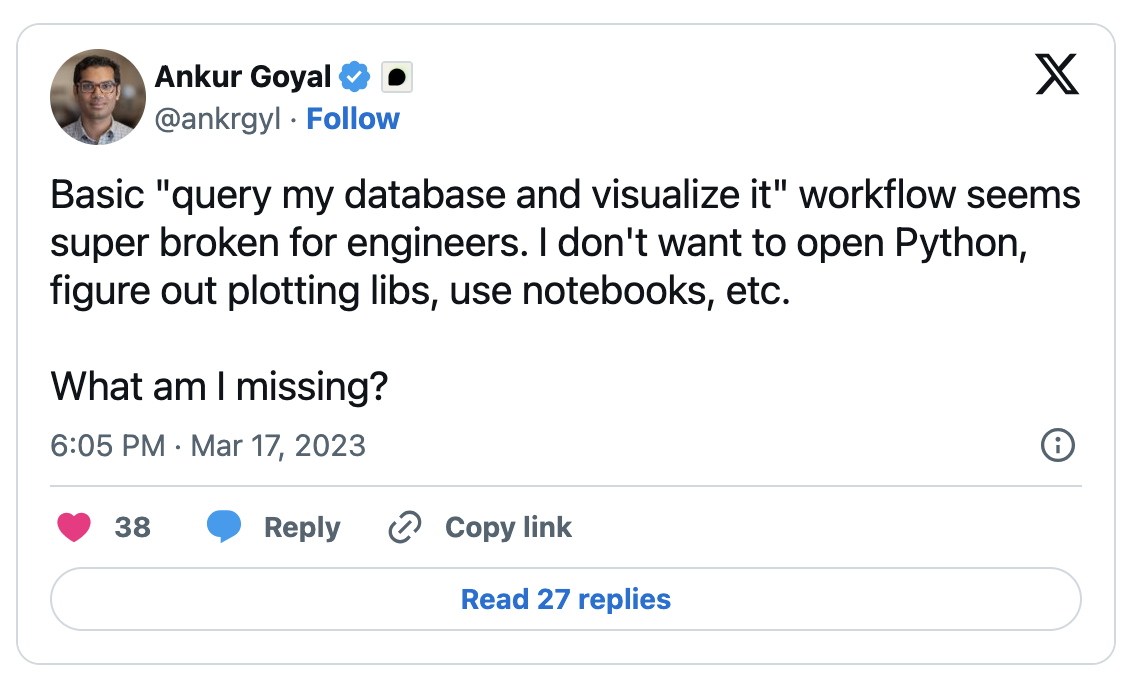Viewport: 1138px width, 684px height.
Task: Click the blue verified checkmark badge
Action: [x=355, y=76]
